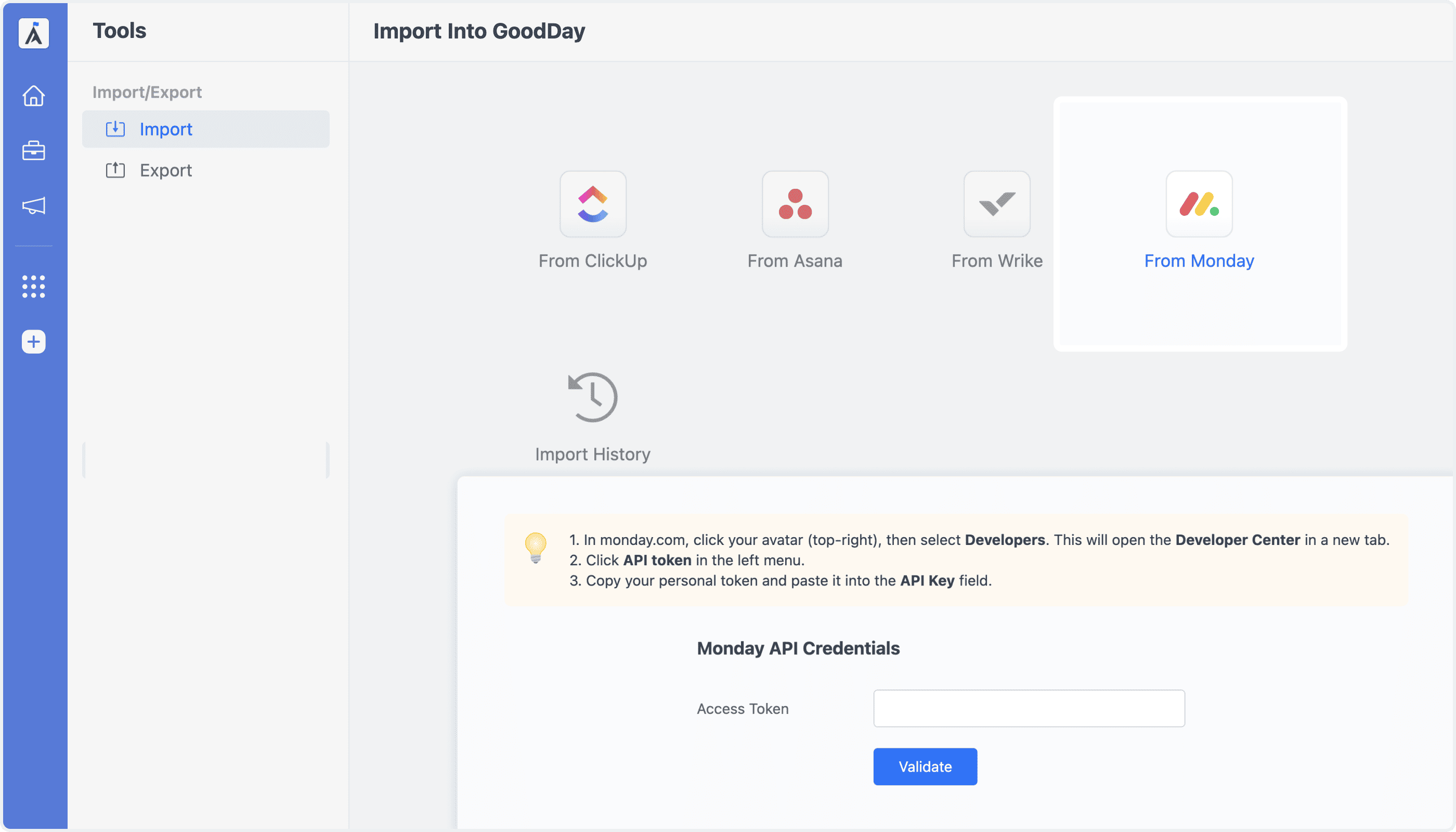Click the plus create-new icon
1456x832 pixels.
pyautogui.click(x=34, y=342)
